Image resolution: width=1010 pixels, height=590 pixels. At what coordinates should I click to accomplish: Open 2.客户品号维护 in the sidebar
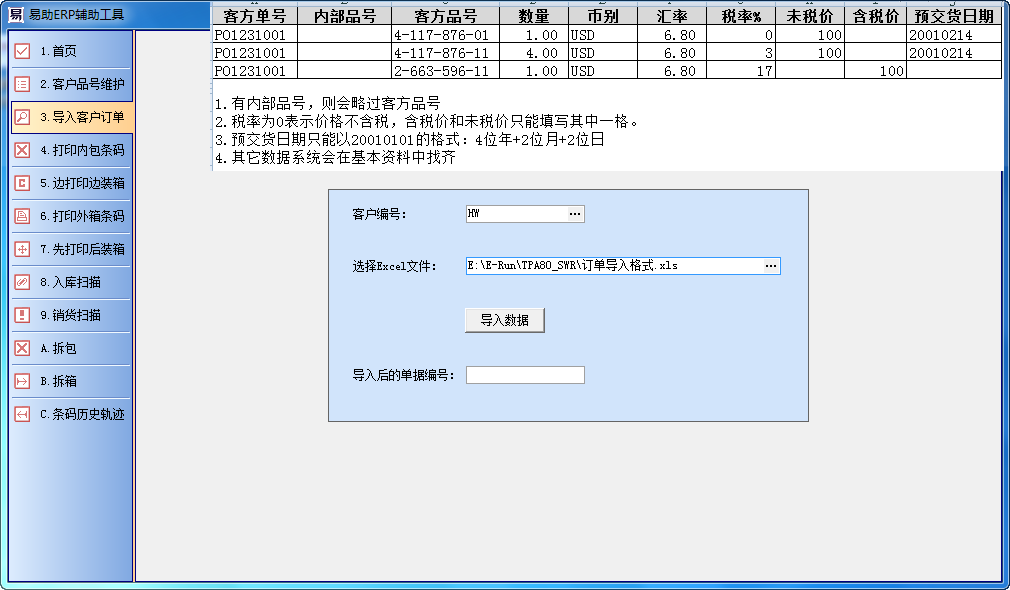click(71, 84)
